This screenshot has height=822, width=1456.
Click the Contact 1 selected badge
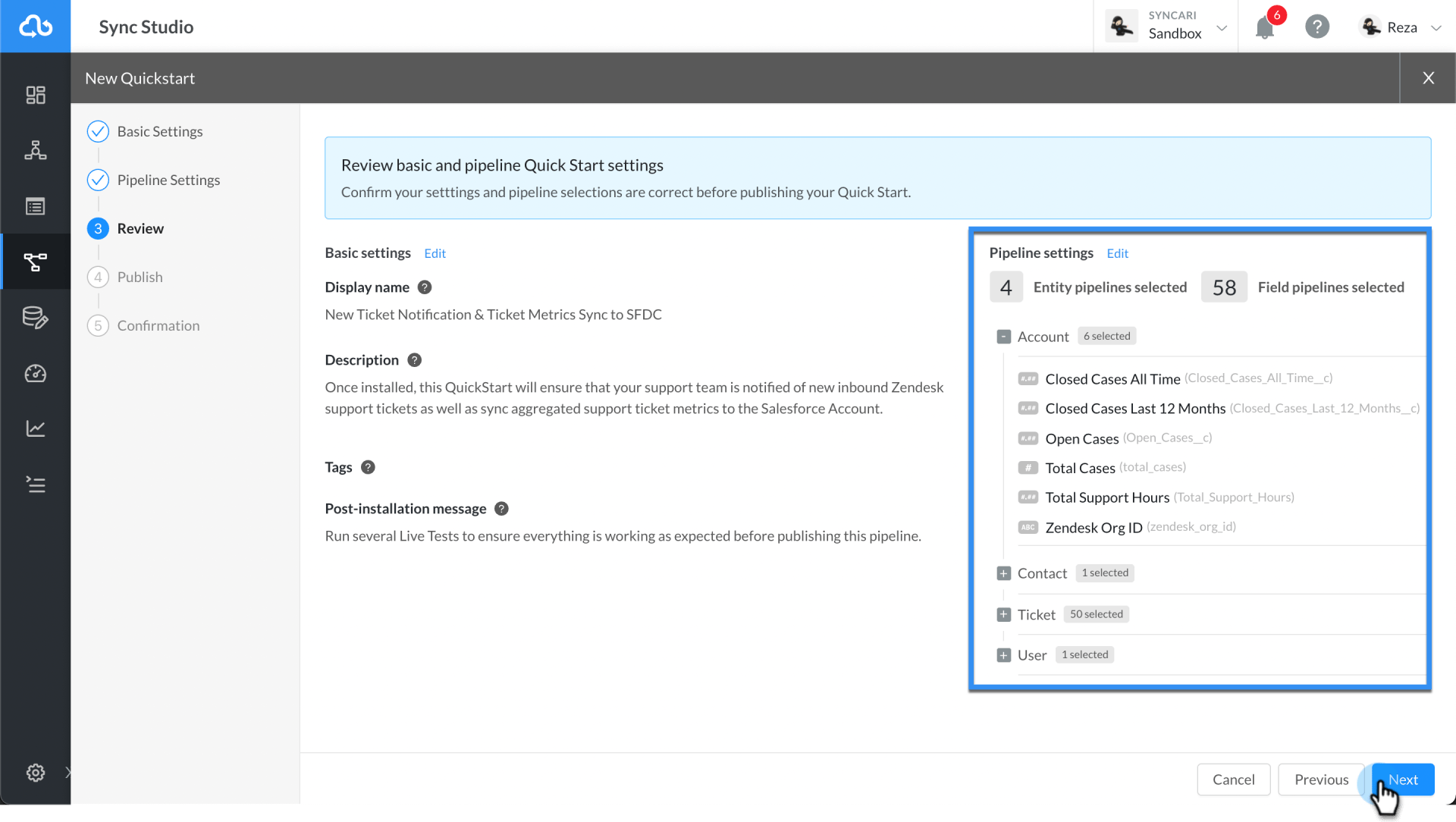pos(1105,573)
